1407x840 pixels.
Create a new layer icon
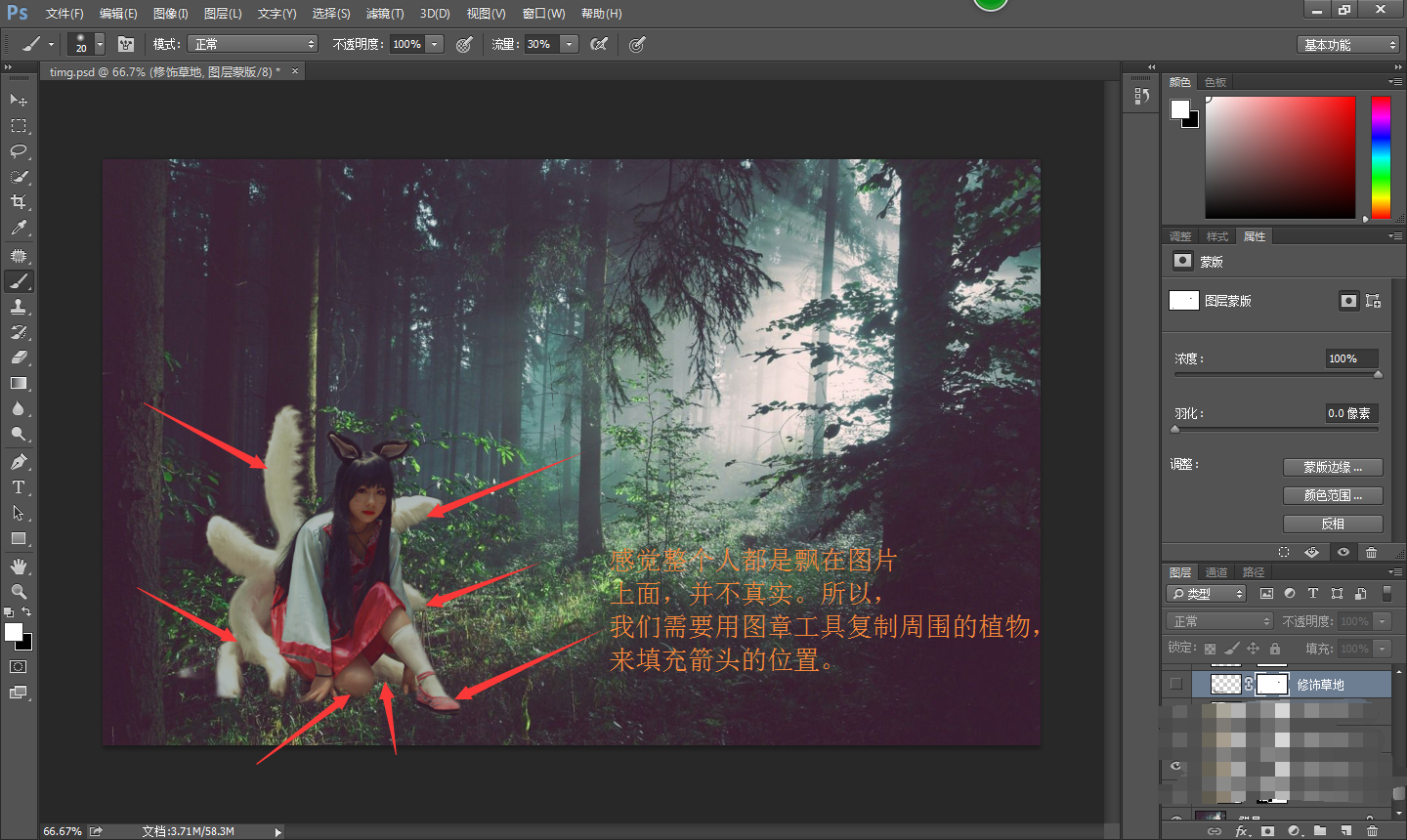coord(1346,831)
